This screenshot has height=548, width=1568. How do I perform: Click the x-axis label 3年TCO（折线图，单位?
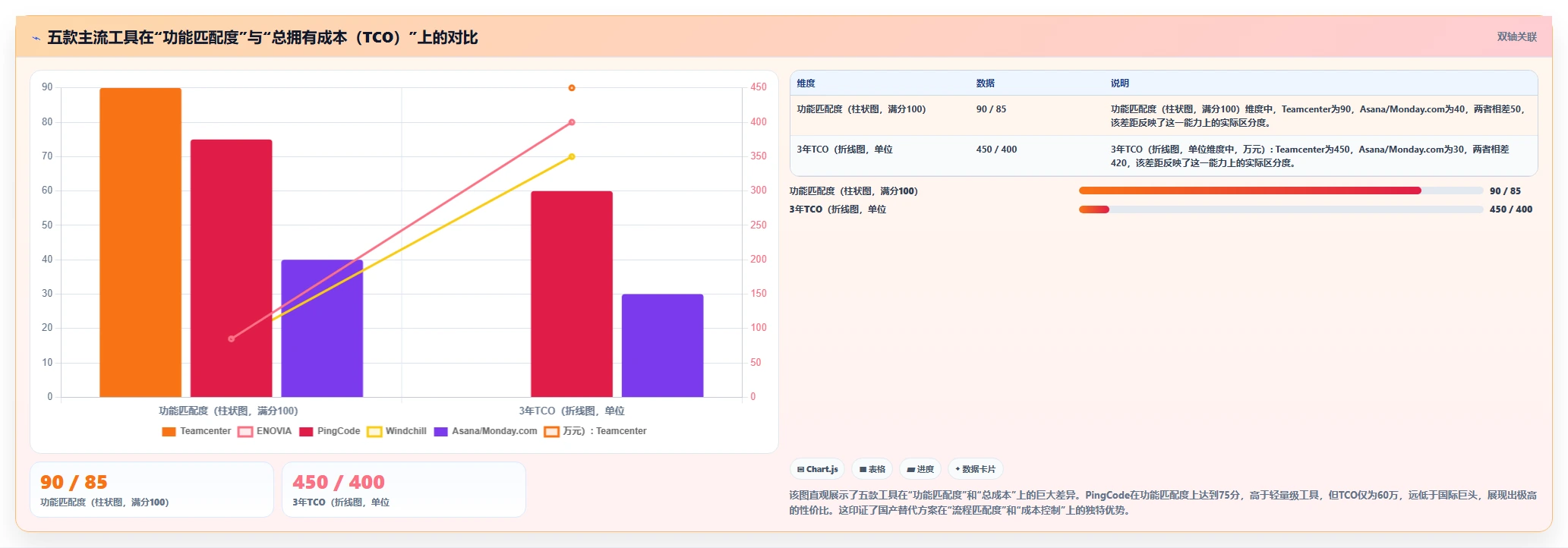pos(572,411)
